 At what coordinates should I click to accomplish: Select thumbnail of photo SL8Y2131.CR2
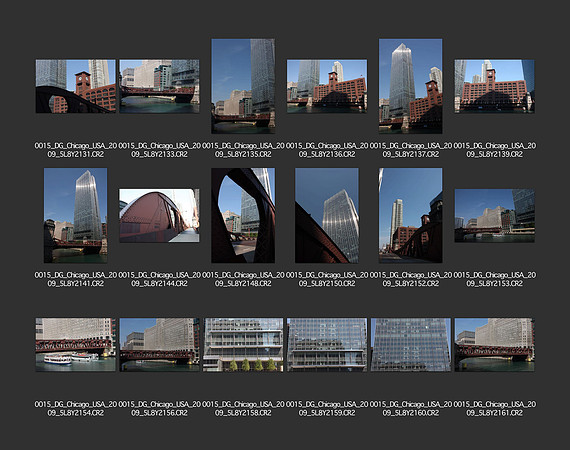tap(76, 86)
